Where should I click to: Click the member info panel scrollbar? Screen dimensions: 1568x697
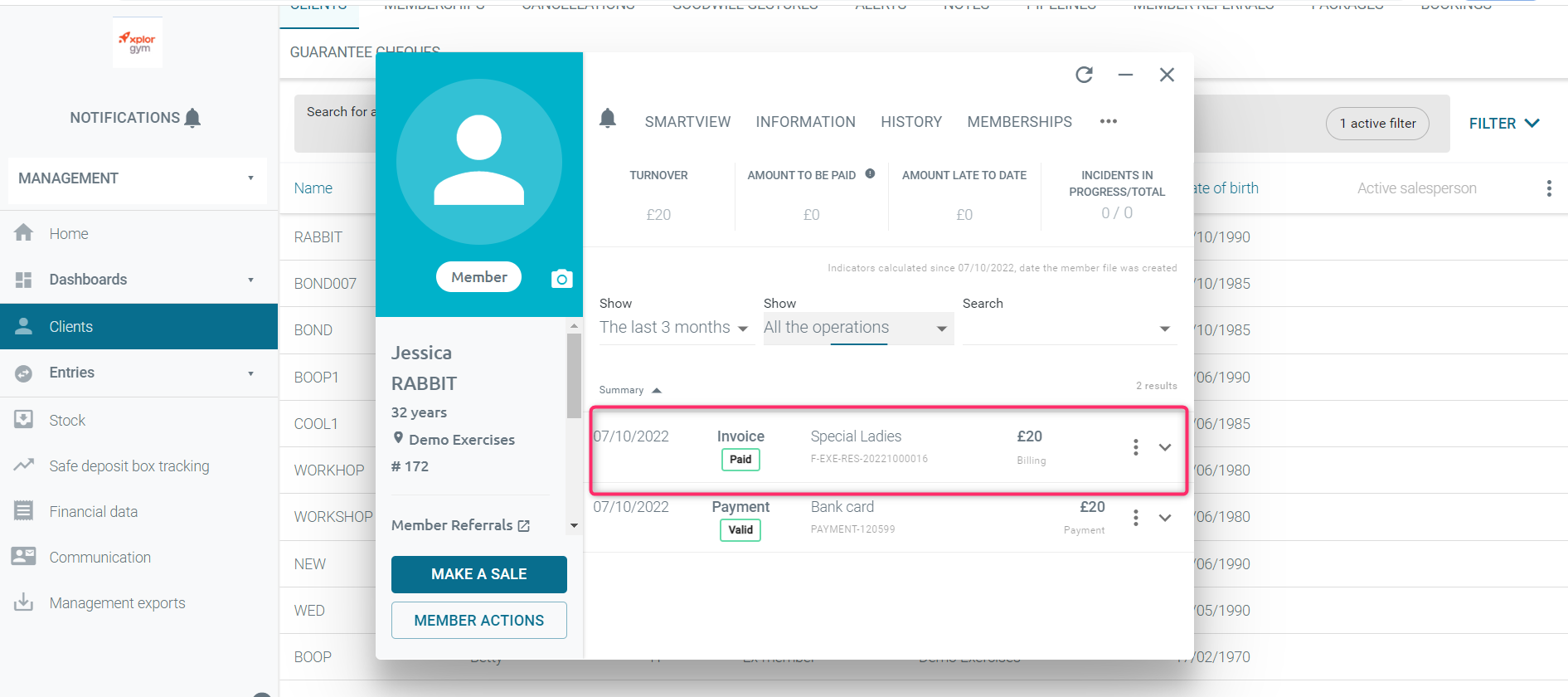coord(574,376)
